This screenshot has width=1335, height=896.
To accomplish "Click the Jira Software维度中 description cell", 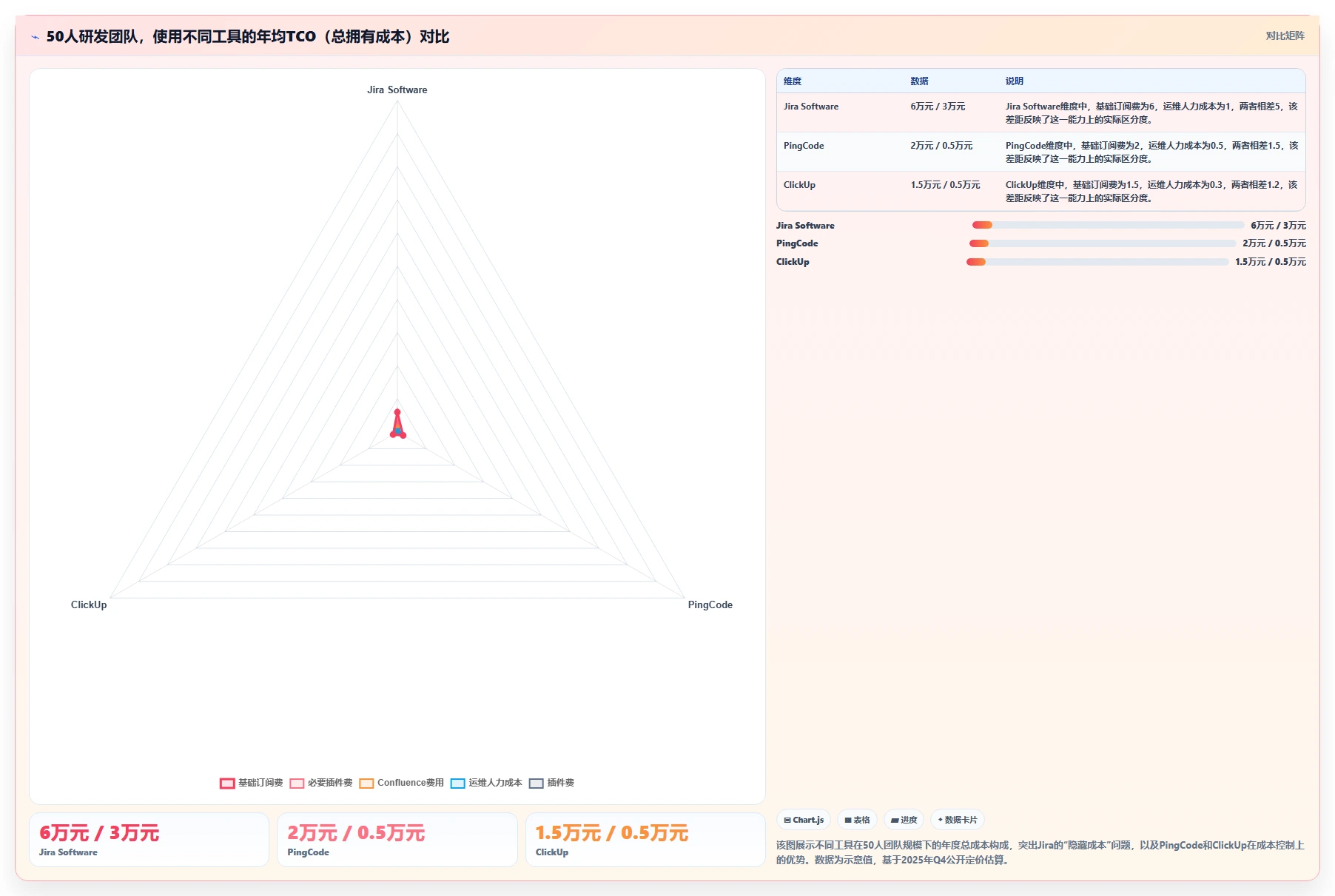I will coord(1151,112).
